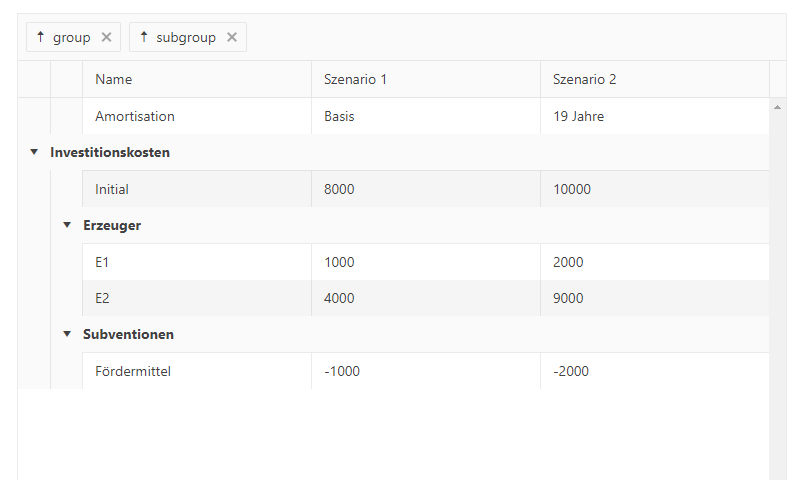
Task: Select the Fördermittel row name cell
Action: click(133, 371)
